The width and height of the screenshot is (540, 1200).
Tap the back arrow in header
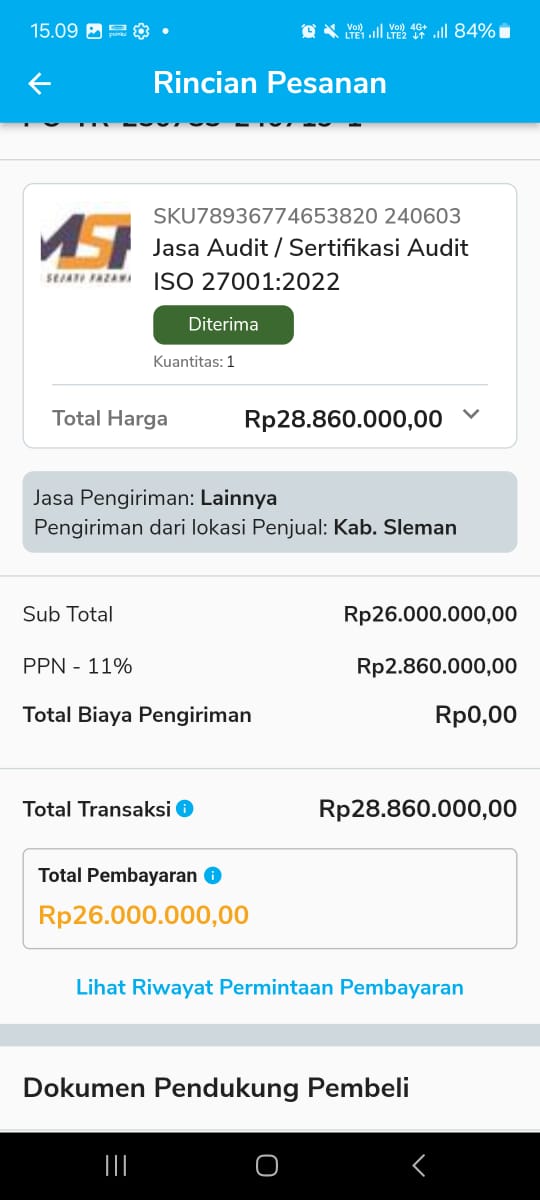point(39,83)
